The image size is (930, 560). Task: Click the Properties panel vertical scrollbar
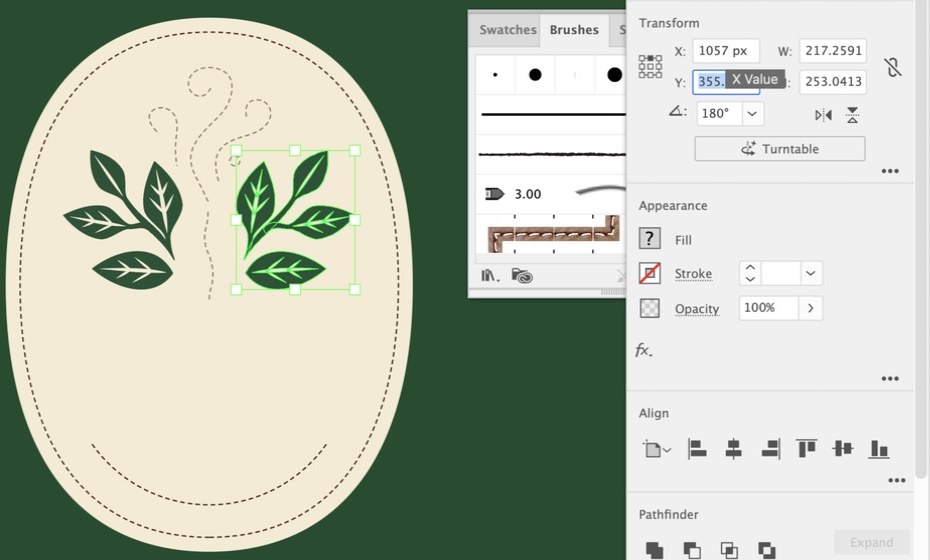pos(920,237)
